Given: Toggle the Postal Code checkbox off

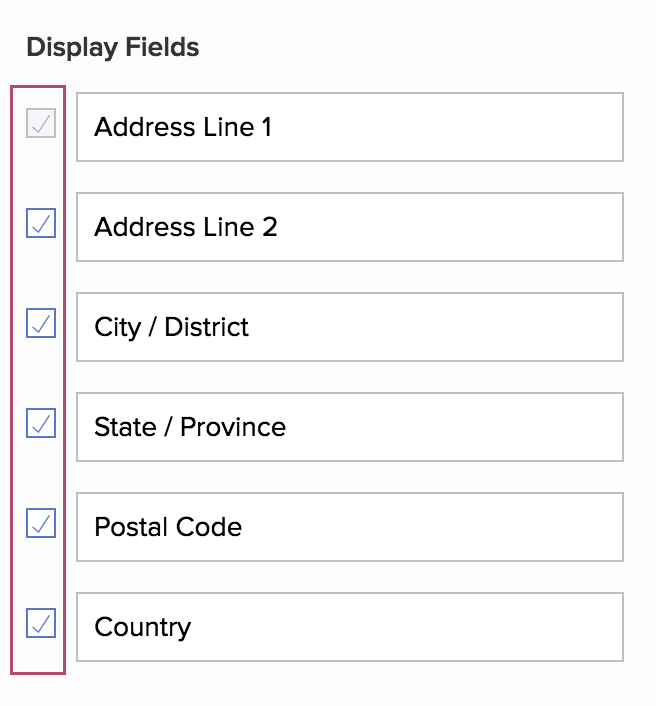Looking at the screenshot, I should point(41,523).
